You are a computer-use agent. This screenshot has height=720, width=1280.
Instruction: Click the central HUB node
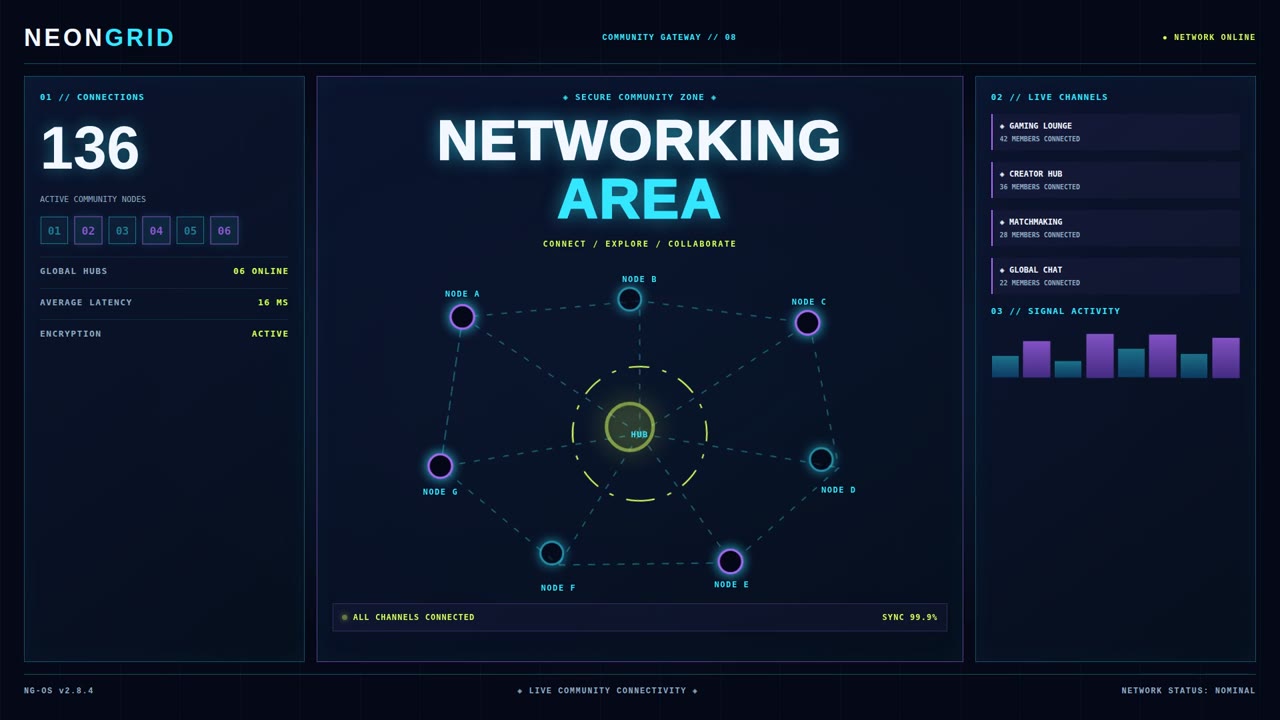[630, 427]
